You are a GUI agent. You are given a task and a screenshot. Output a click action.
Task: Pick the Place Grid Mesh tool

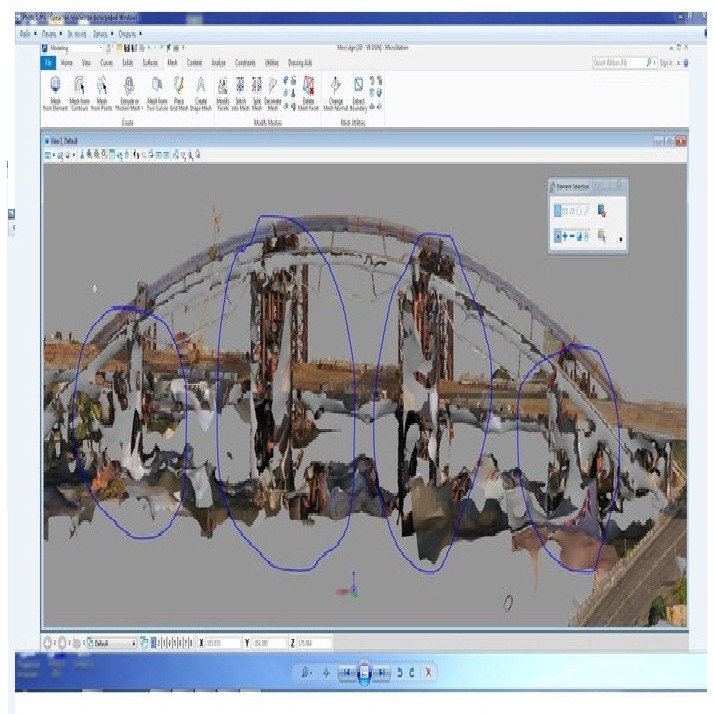pyautogui.click(x=179, y=93)
